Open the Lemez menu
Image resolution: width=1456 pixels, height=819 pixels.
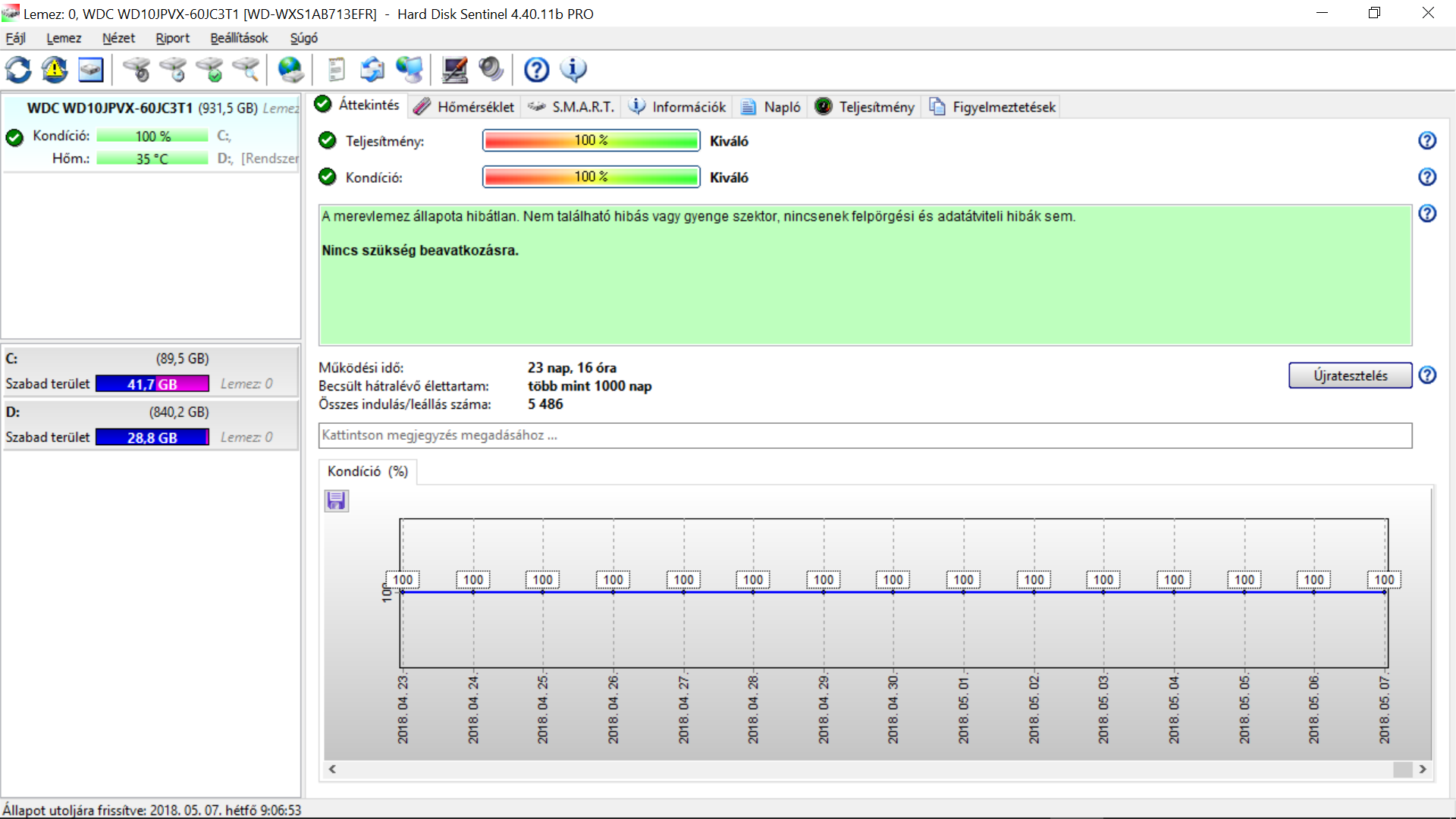click(64, 38)
